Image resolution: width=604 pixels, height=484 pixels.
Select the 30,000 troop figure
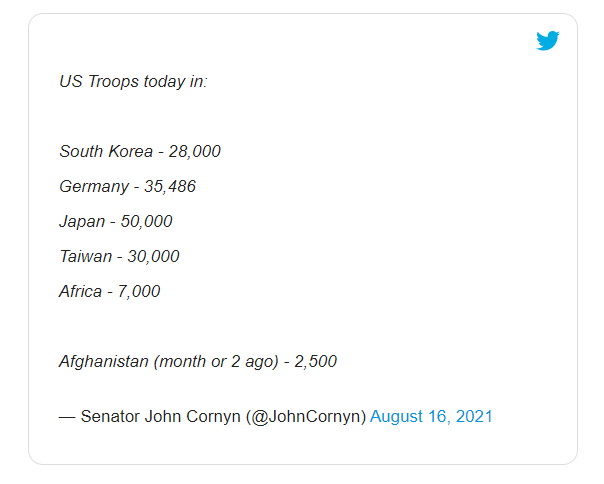(x=153, y=256)
